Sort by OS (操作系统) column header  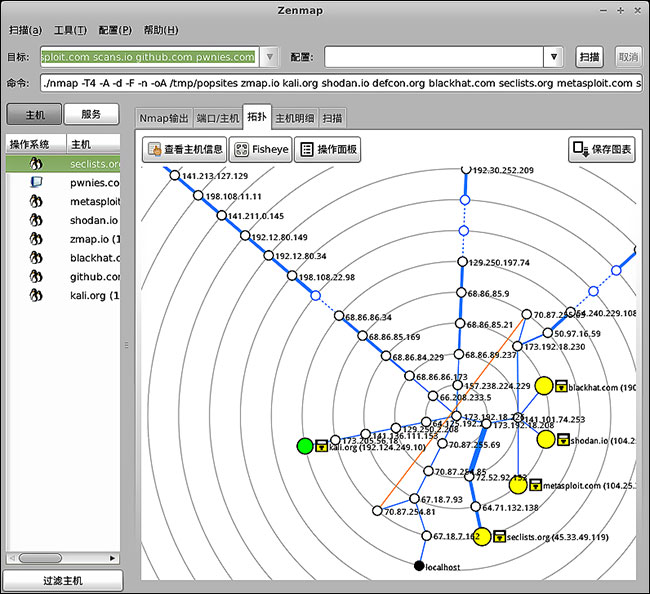36,144
